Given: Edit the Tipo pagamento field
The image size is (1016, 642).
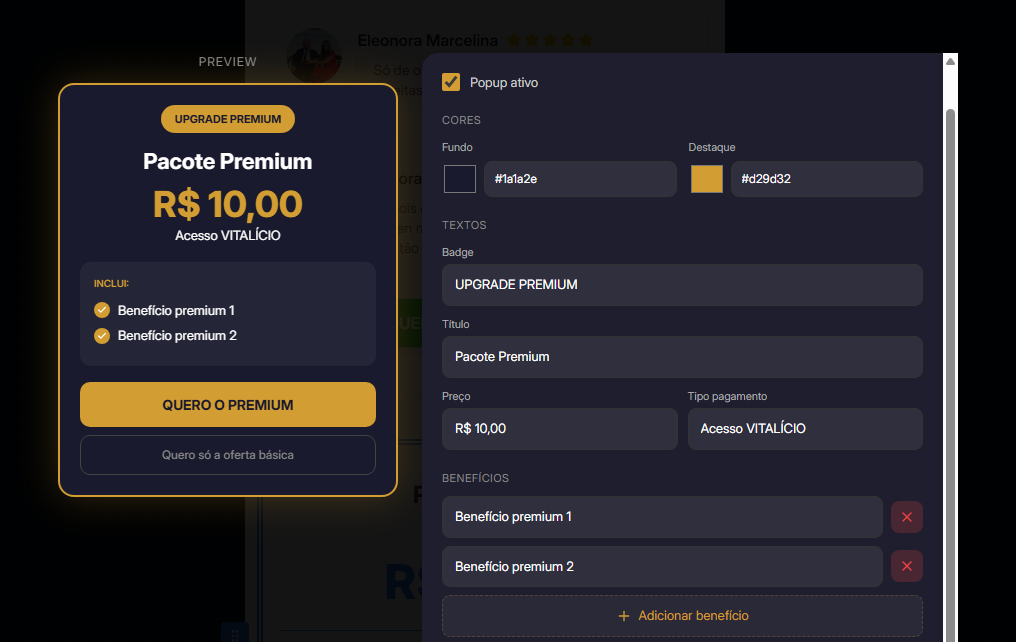Looking at the screenshot, I should click(x=805, y=429).
